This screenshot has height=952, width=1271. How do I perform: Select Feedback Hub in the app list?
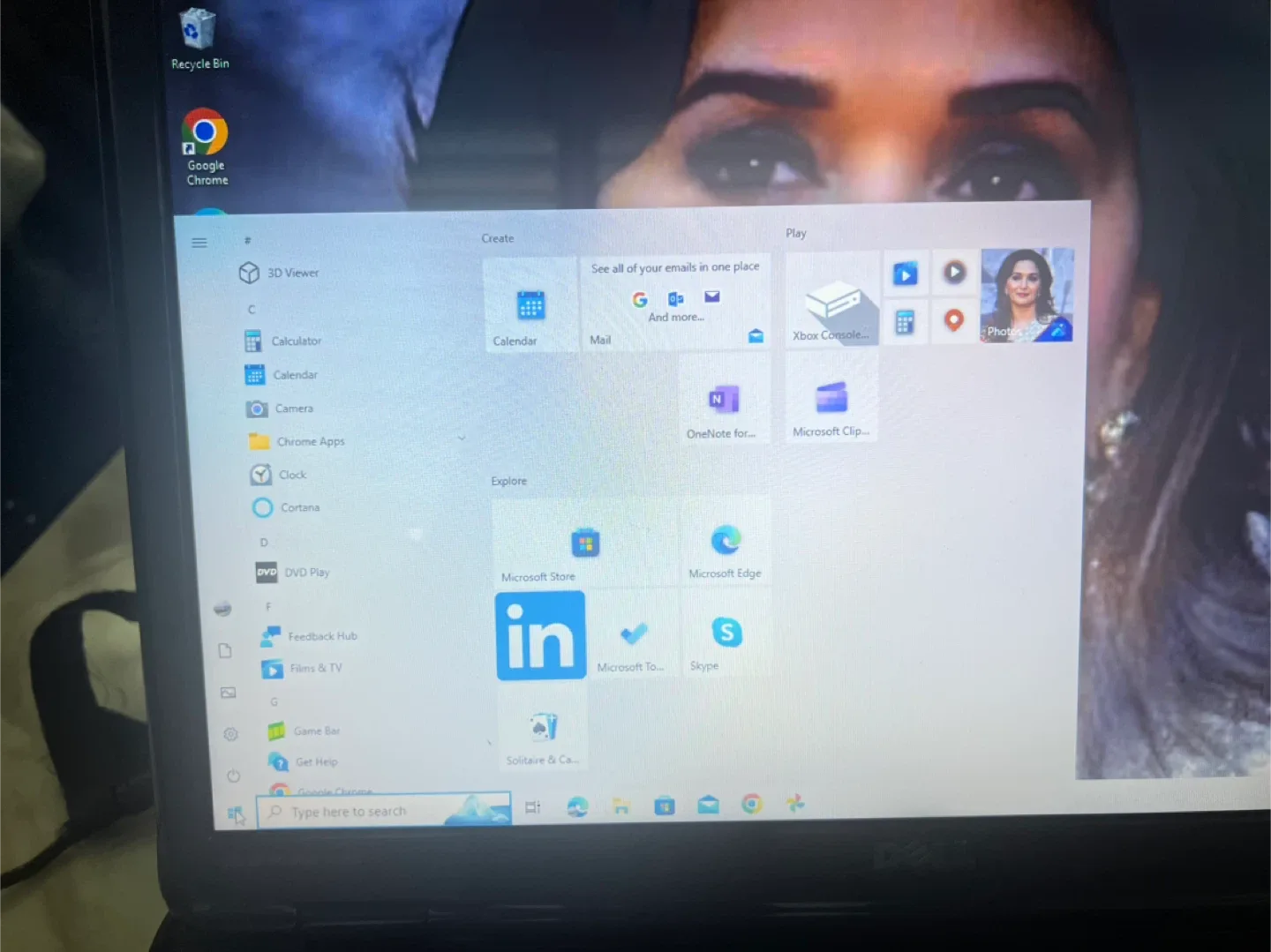coord(321,636)
